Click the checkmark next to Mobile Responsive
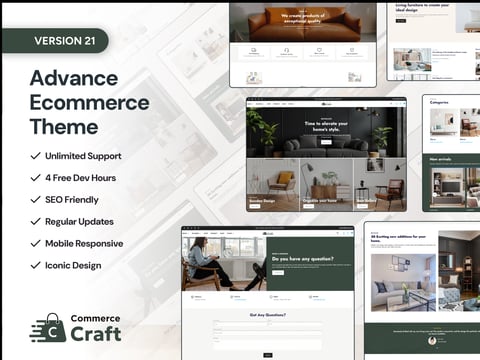 click(x=35, y=243)
